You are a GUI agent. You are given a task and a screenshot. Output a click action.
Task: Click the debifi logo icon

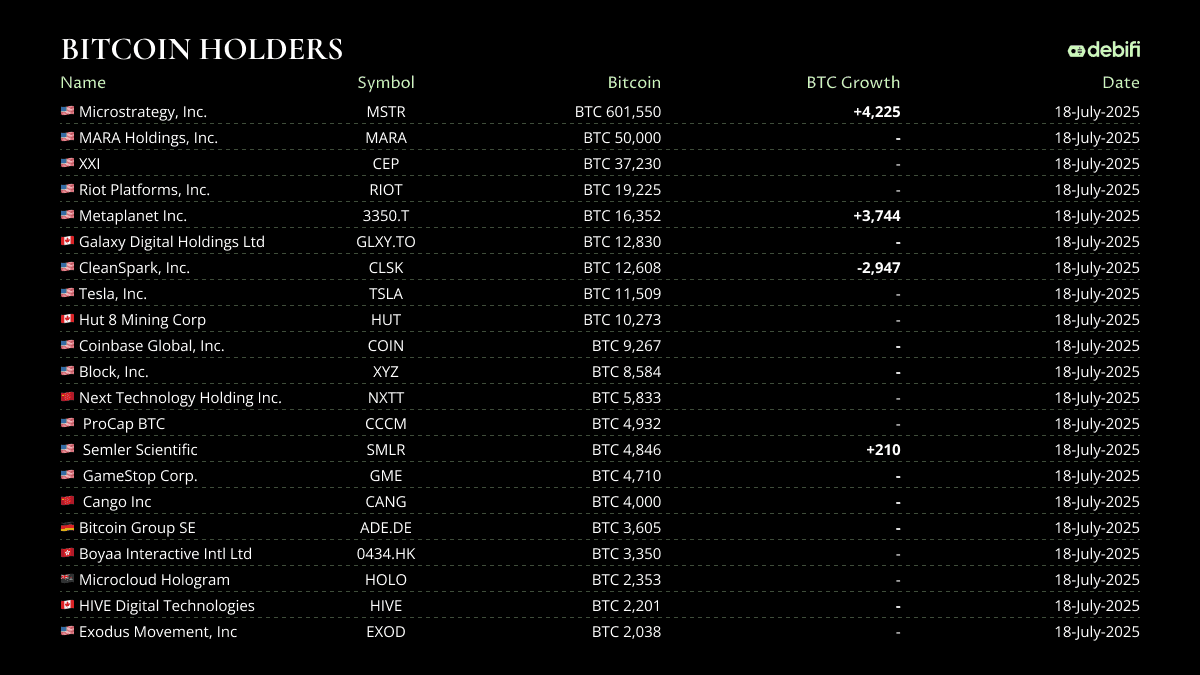point(1076,50)
